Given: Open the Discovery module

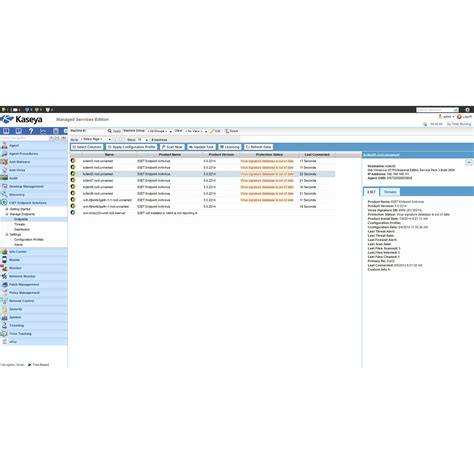Looking at the screenshot, I should [x=34, y=195].
